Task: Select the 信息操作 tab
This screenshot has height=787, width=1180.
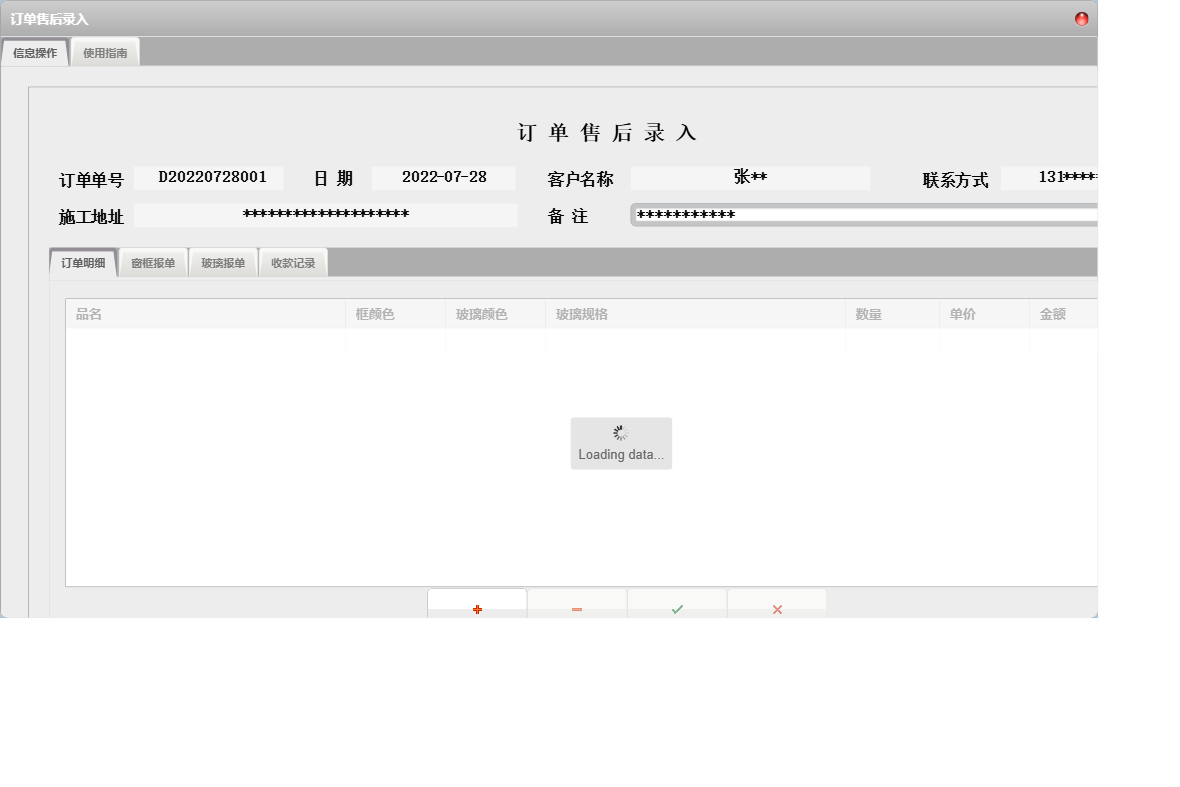Action: [x=34, y=51]
